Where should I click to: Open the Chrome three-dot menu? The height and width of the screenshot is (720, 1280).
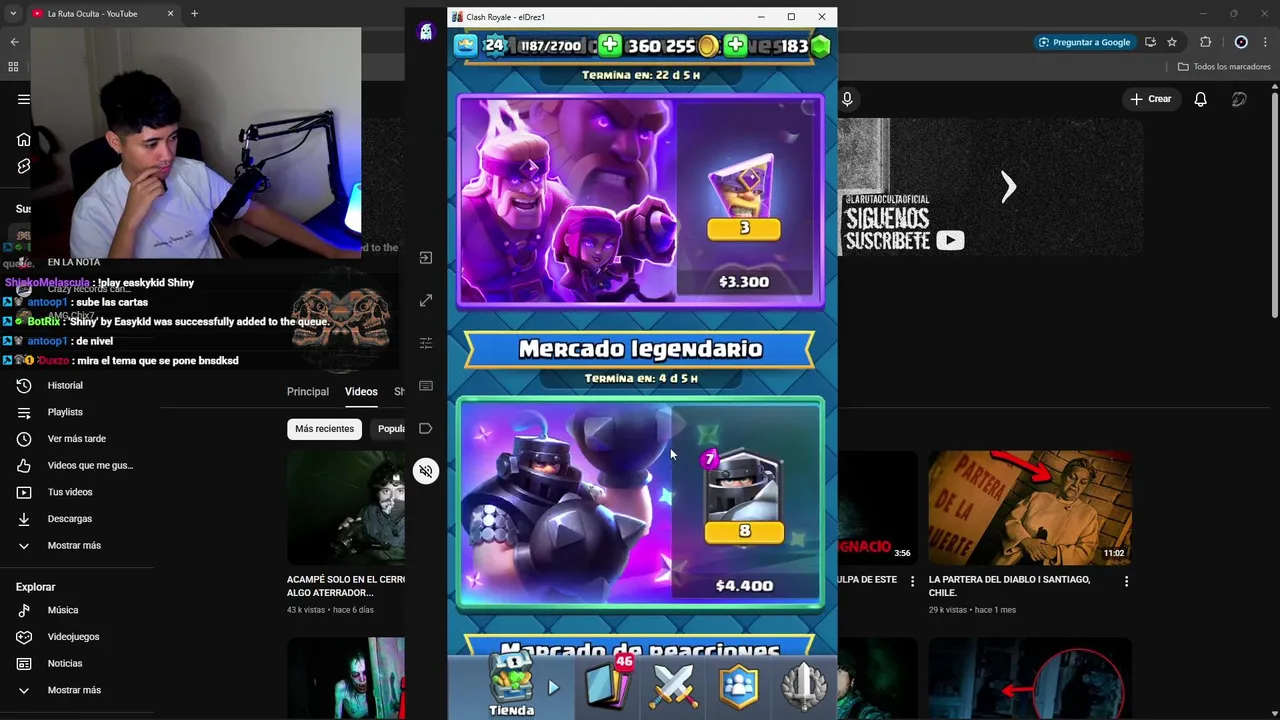(1266, 42)
